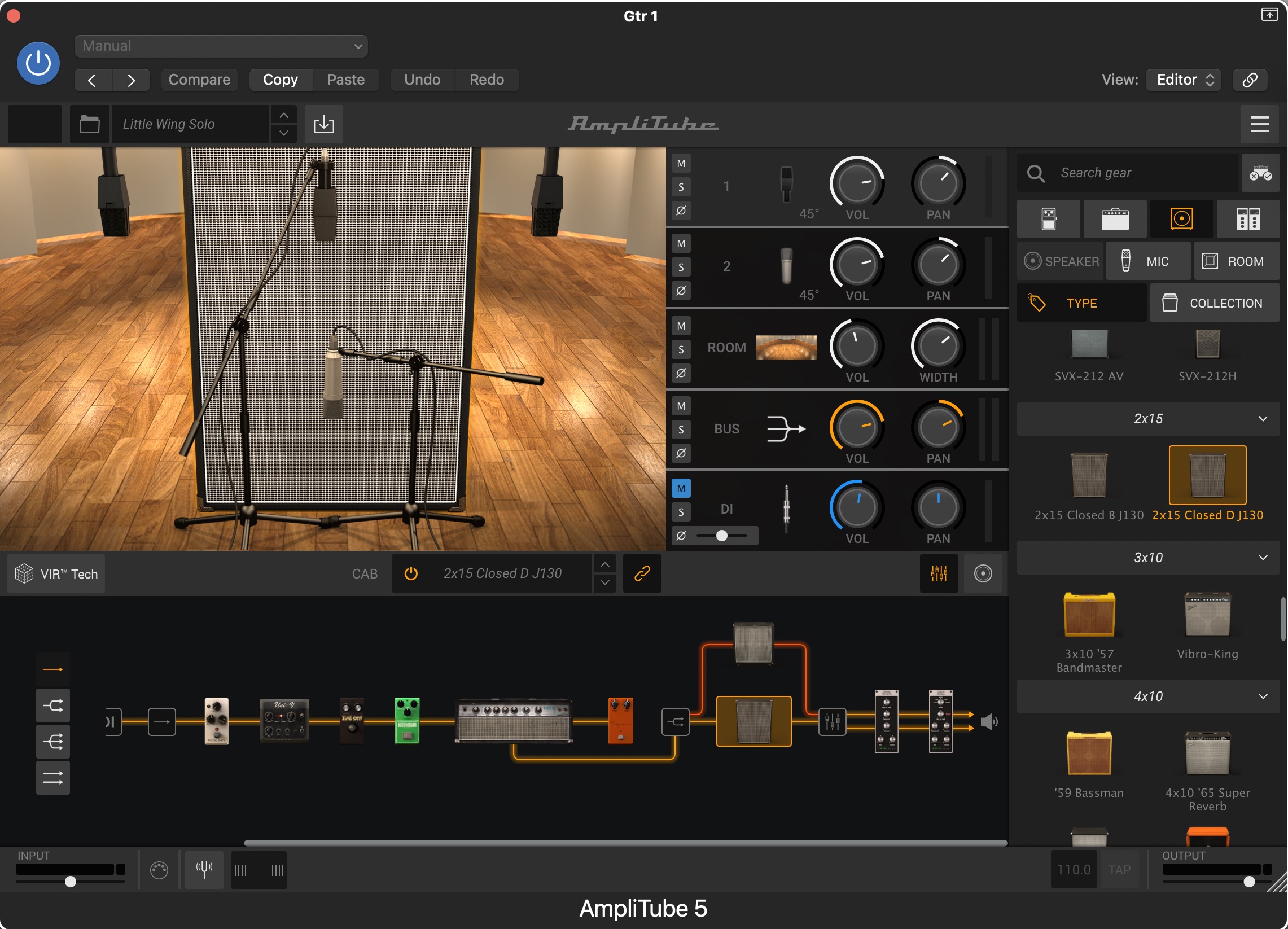Solo the DI channel
The width and height of the screenshot is (1288, 929).
pos(681,512)
